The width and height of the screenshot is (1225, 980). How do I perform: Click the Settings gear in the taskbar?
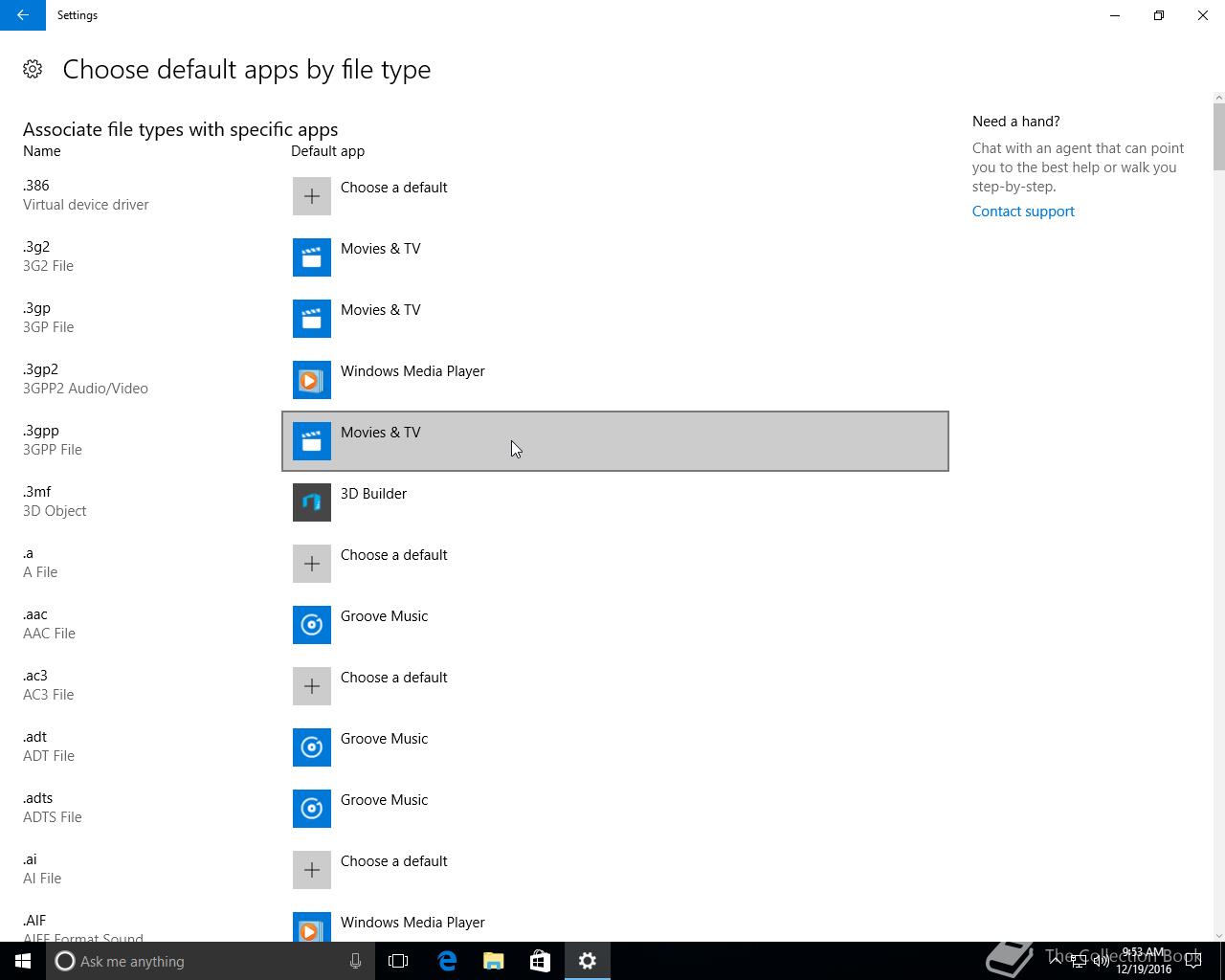[x=587, y=961]
